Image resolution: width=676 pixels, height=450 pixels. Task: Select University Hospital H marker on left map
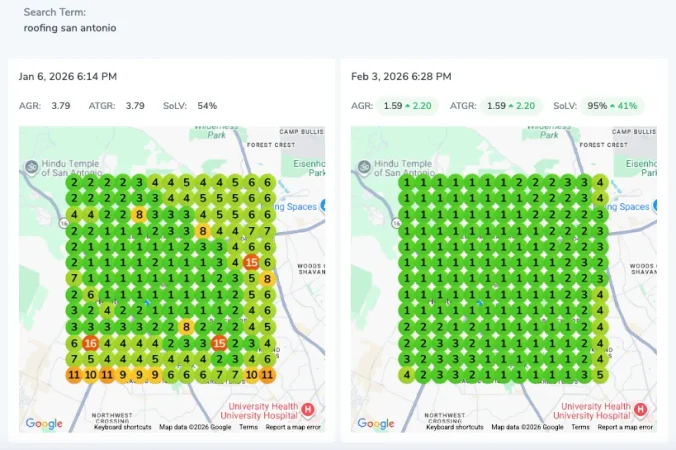tap(307, 409)
